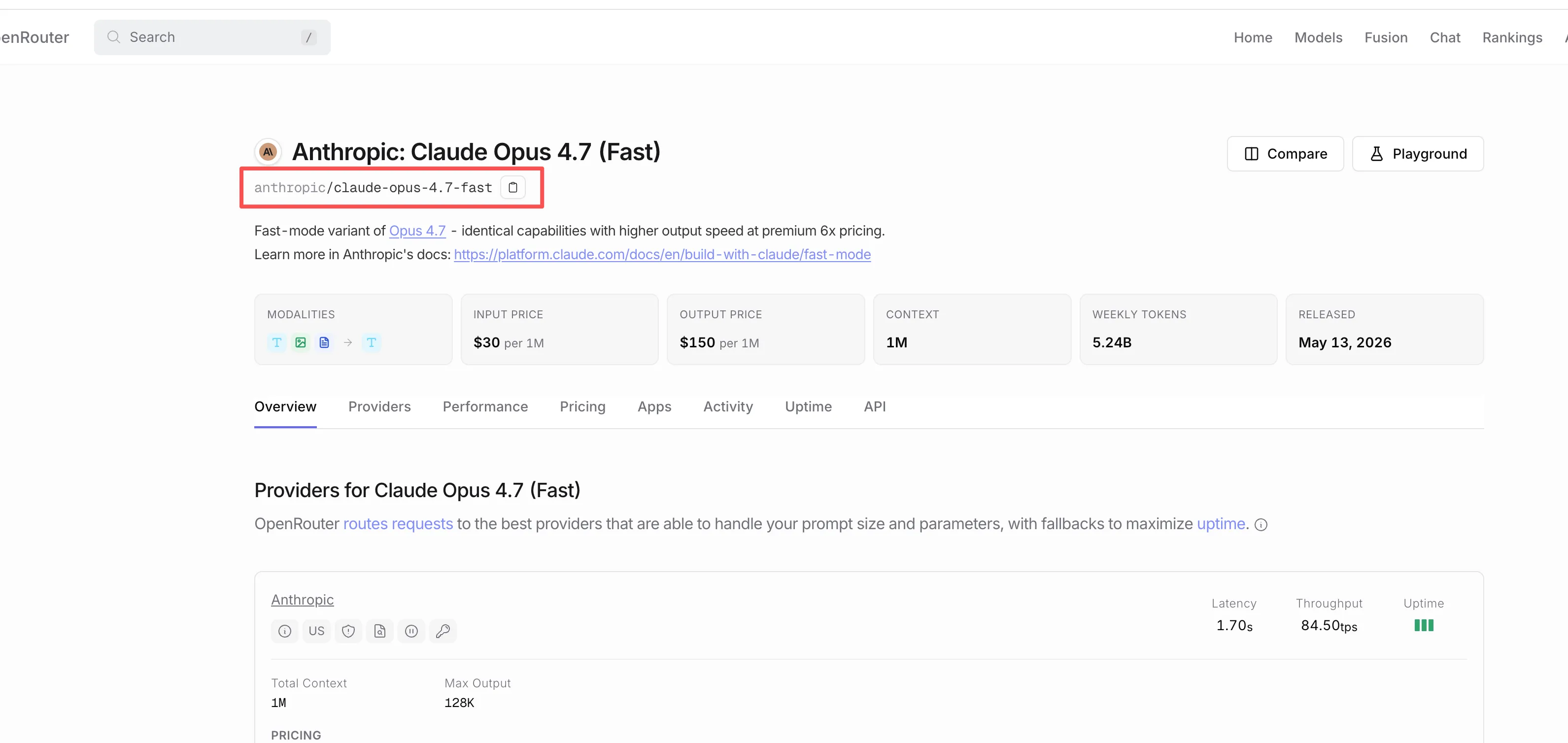Click the Throughput 84.50tps value
Viewport: 1568px width, 743px height.
1329,626
